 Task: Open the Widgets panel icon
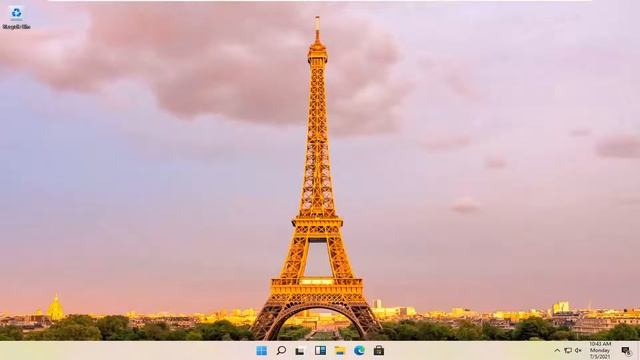[x=320, y=351]
